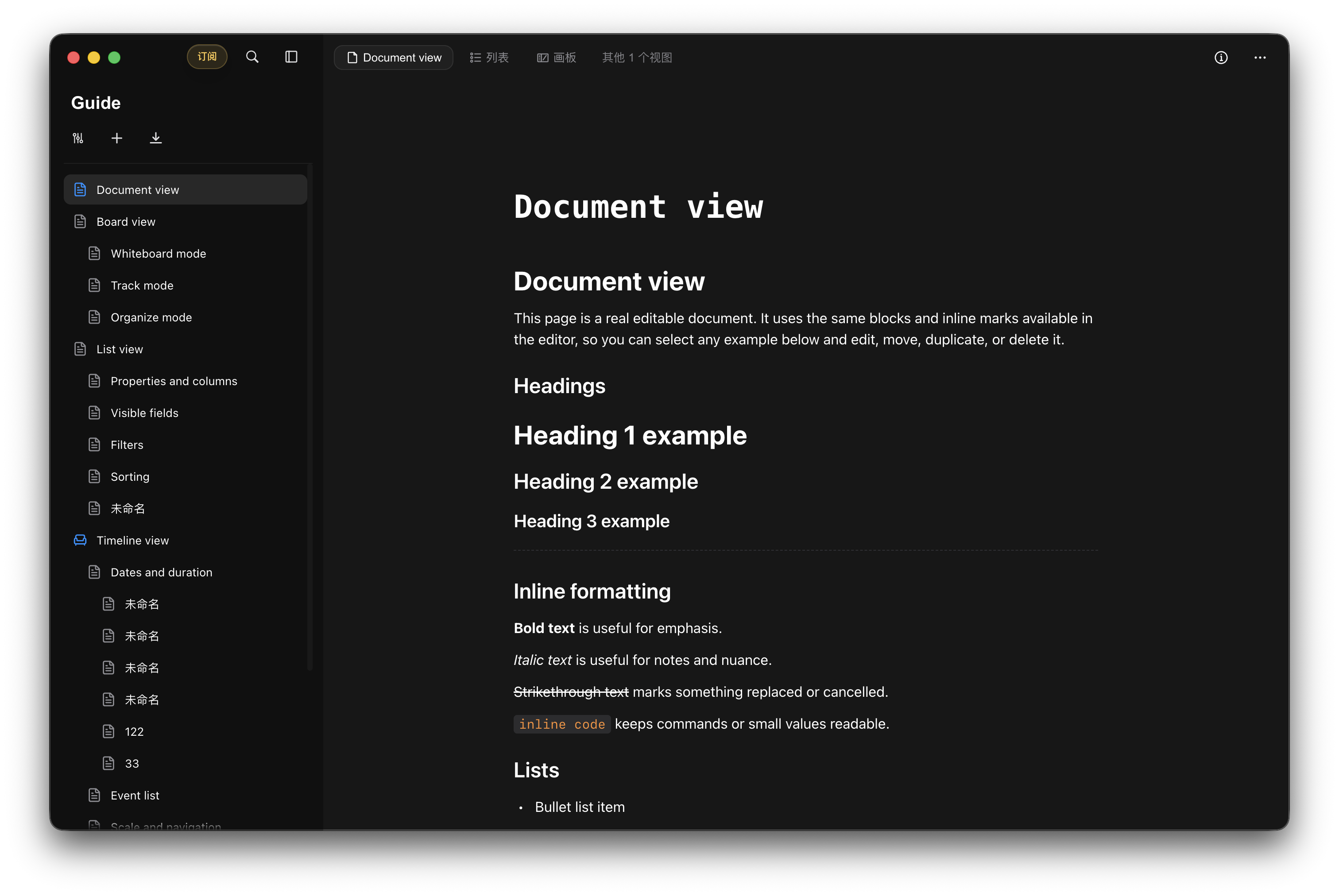This screenshot has width=1339, height=896.
Task: Click the Properties and columns page icon
Action: (94, 381)
